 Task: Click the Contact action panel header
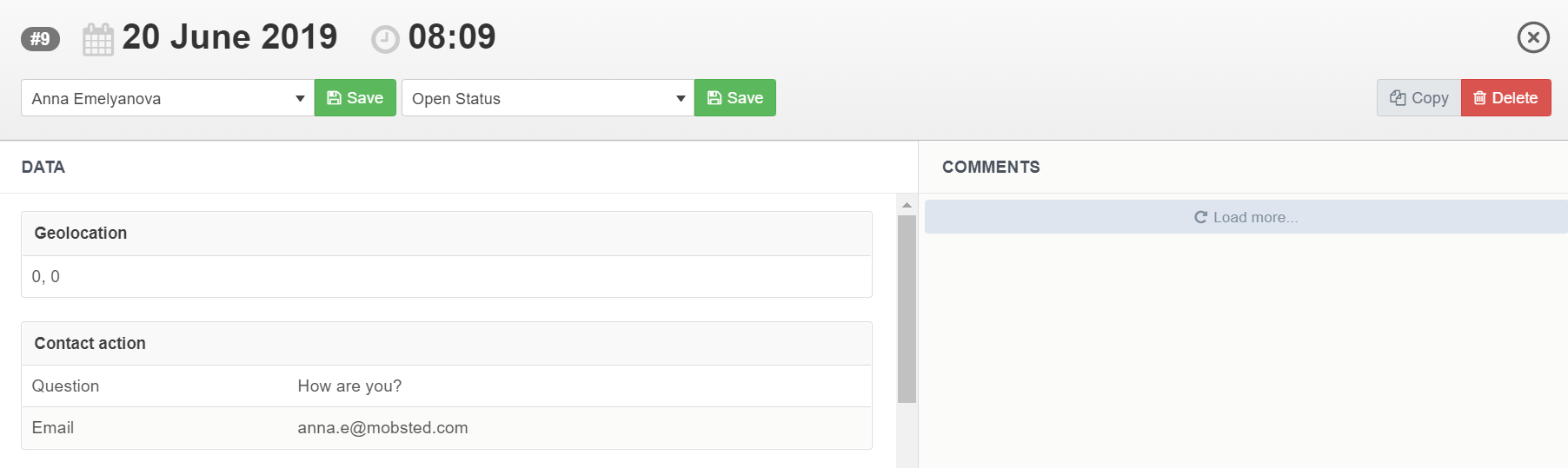click(446, 344)
